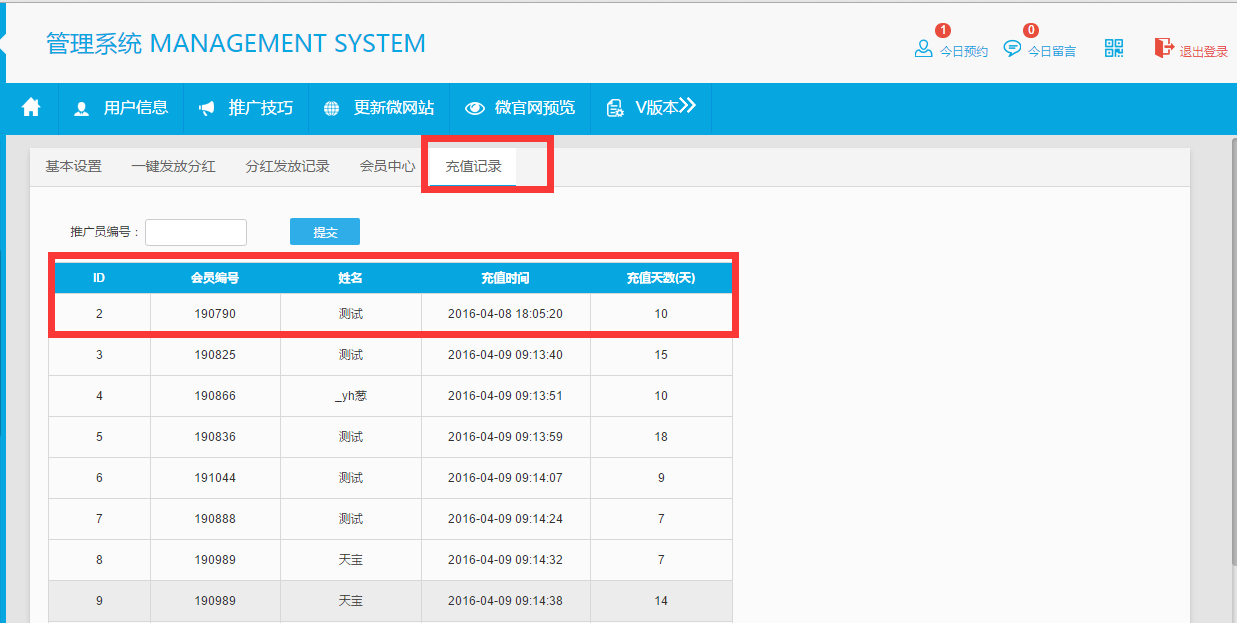Open the QR code icon in header
The width and height of the screenshot is (1237, 623).
point(1114,48)
